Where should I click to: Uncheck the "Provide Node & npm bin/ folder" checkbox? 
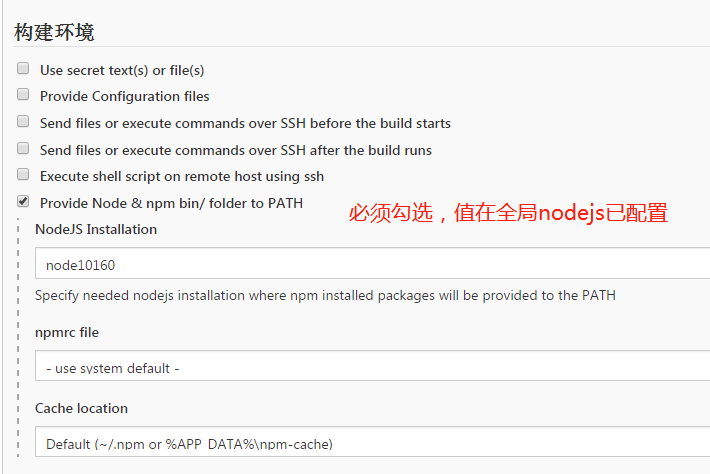(x=23, y=202)
